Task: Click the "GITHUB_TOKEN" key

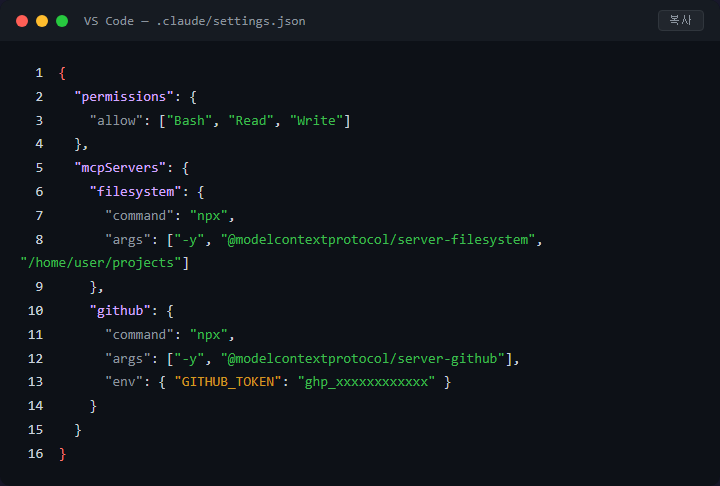Action: click(228, 382)
